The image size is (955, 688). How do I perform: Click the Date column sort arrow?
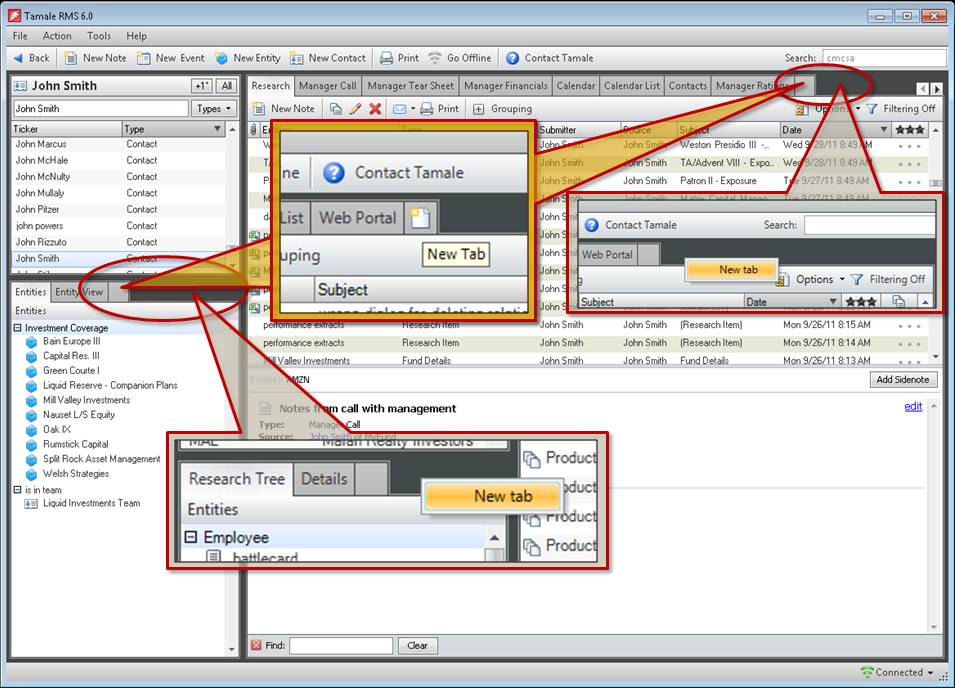[x=884, y=129]
